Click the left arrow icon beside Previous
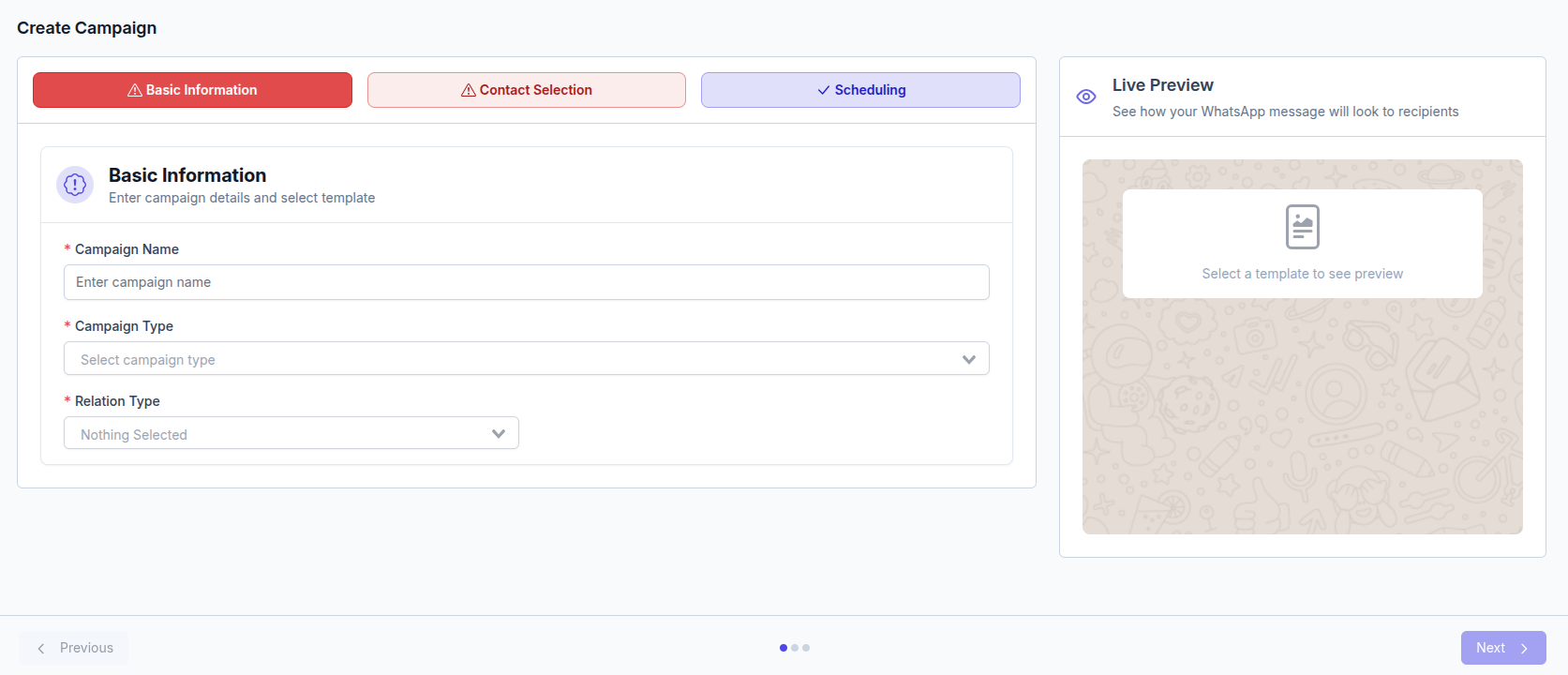This screenshot has width=1568, height=675. (41, 648)
